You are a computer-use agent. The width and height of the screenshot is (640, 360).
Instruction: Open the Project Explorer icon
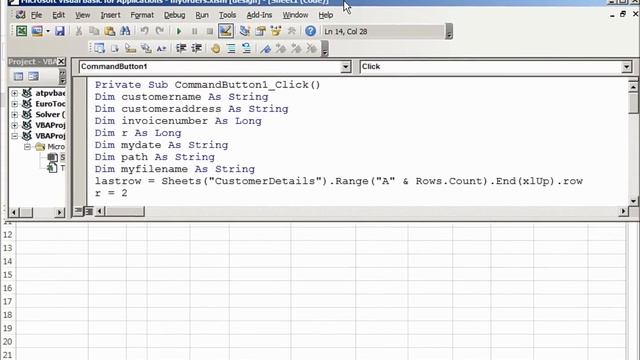tap(244, 31)
